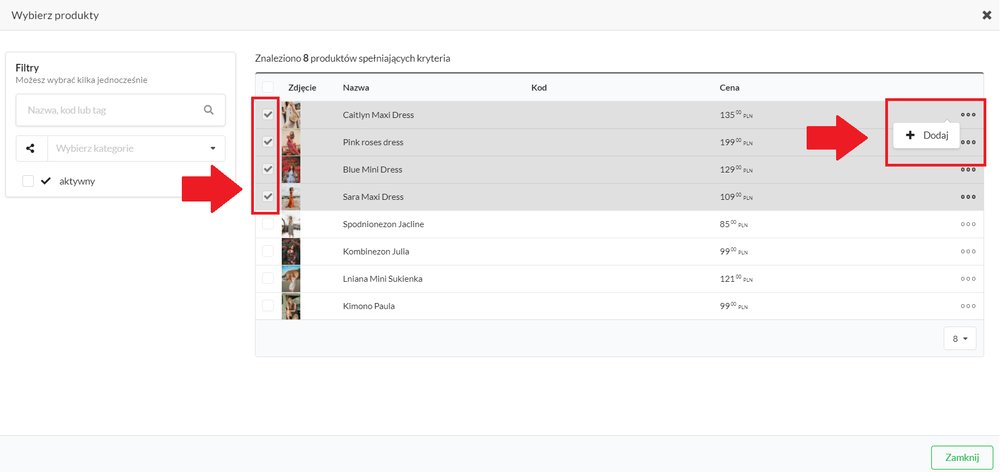Click the category tree share icon
This screenshot has height=472, width=1000.
(31, 149)
